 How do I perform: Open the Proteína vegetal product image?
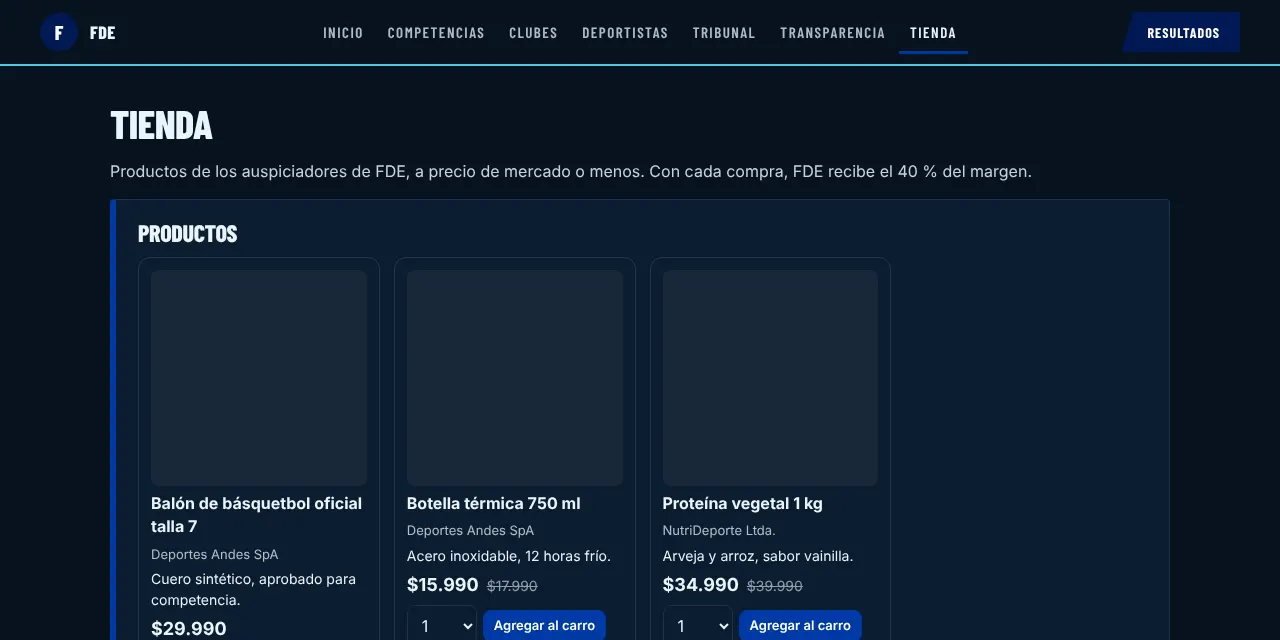(x=770, y=378)
